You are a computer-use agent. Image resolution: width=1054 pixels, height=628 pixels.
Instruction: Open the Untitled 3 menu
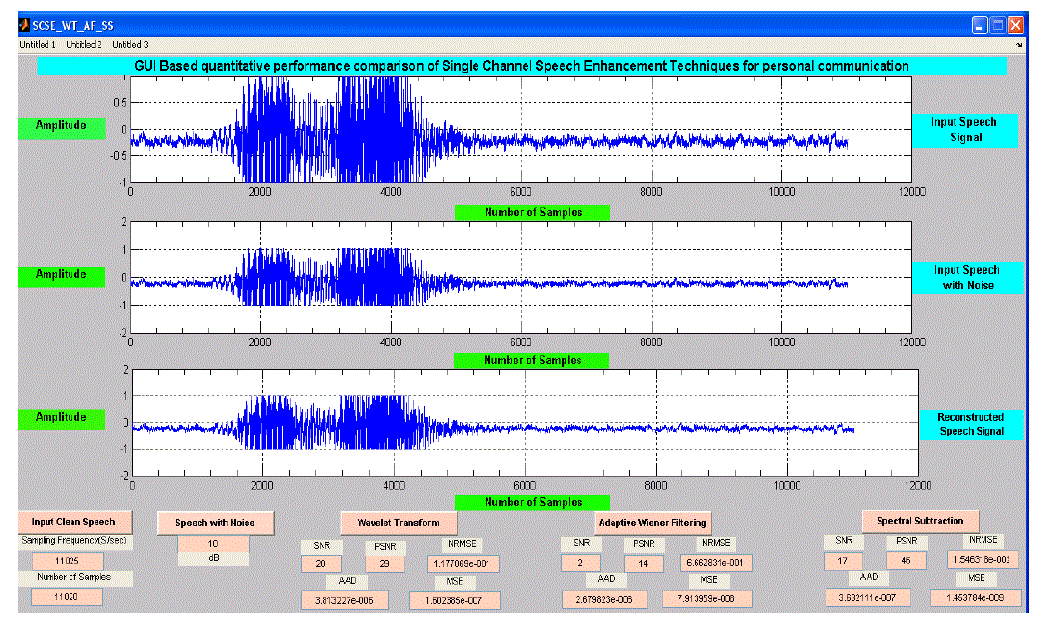[130, 45]
